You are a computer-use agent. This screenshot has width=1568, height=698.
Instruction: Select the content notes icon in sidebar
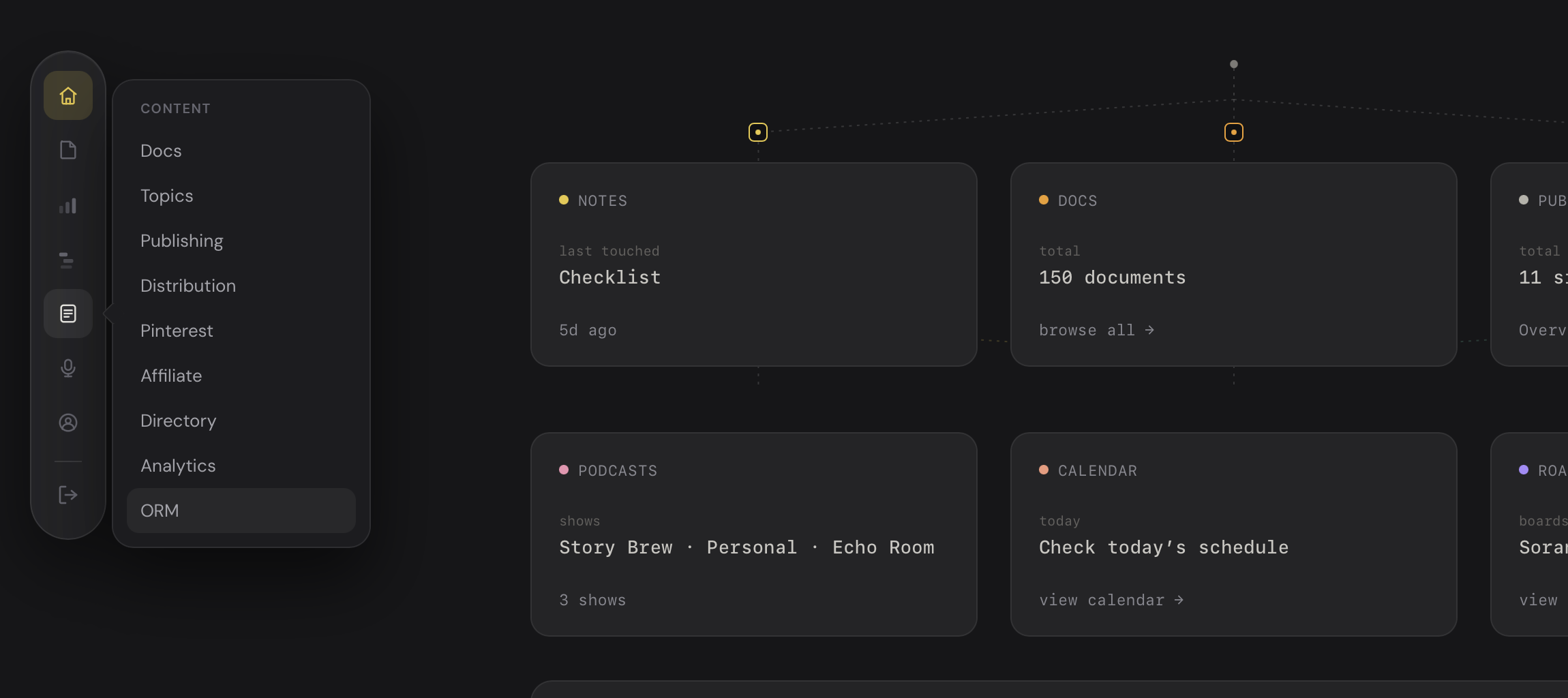[x=68, y=314]
